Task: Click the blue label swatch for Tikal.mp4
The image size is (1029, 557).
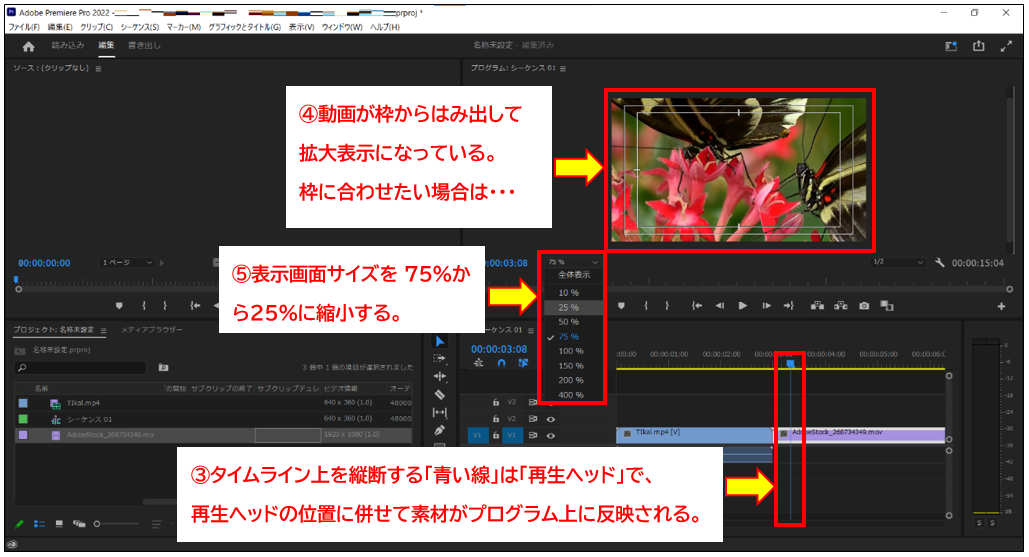Action: tap(23, 403)
